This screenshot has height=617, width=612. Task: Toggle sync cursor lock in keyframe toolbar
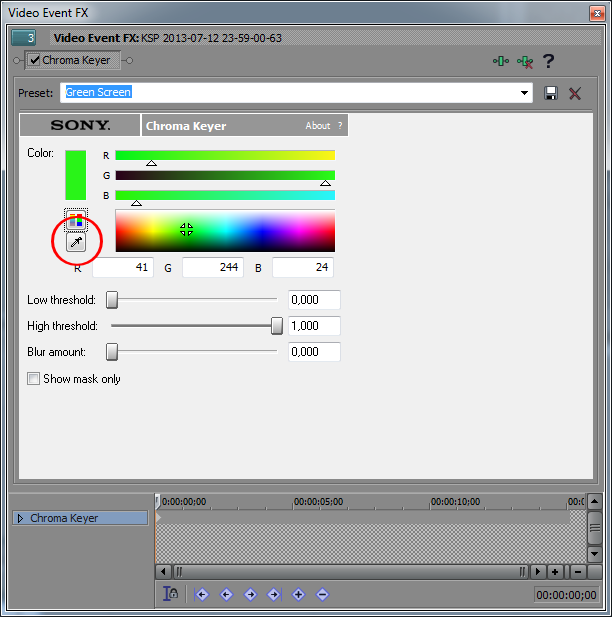(x=172, y=594)
